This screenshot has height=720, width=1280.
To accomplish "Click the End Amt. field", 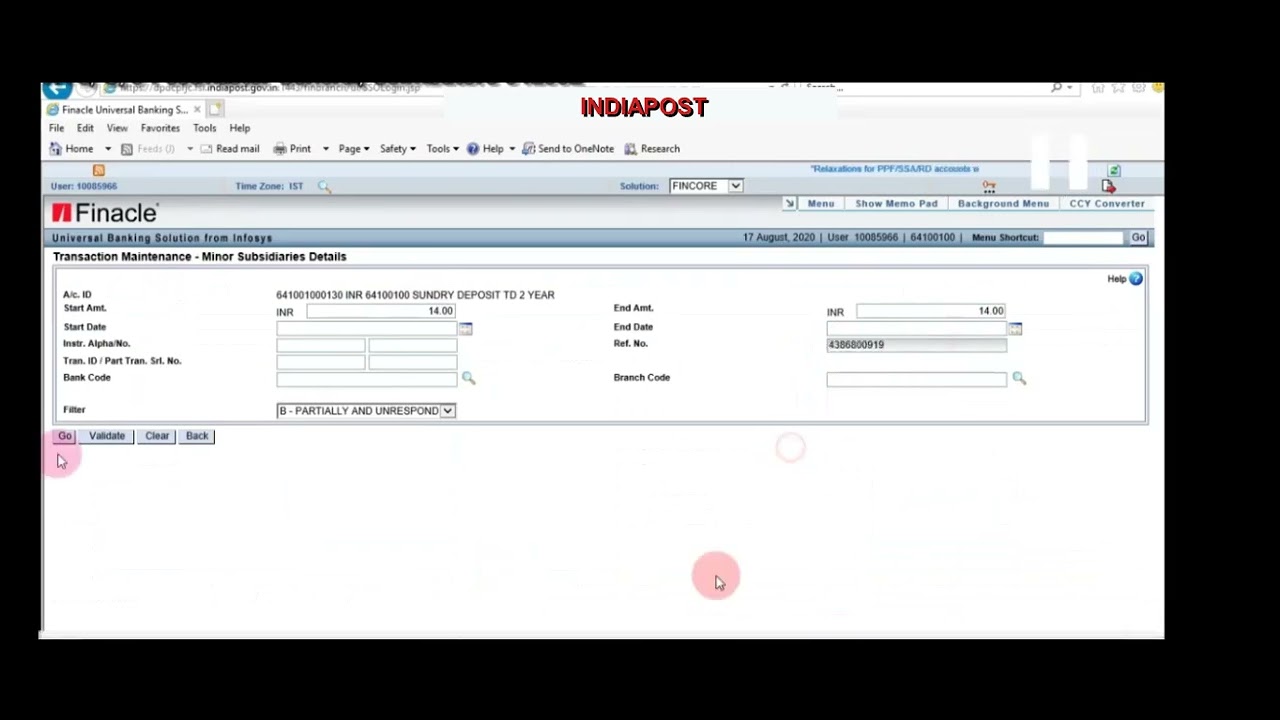I will tap(931, 311).
